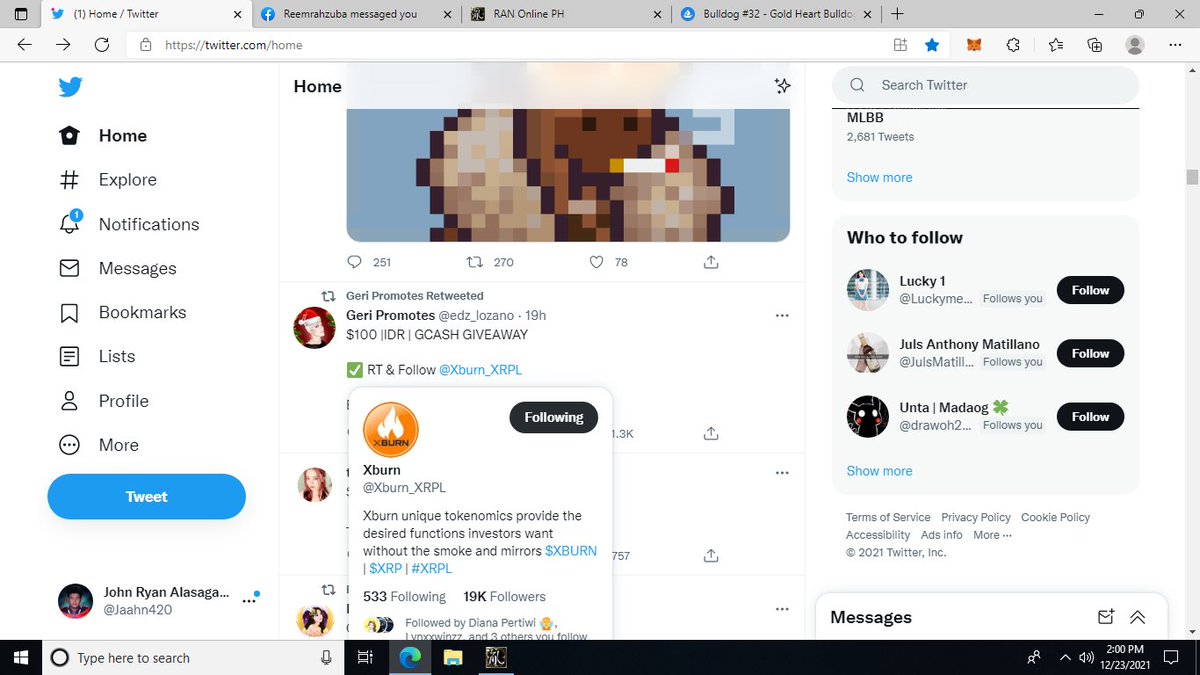Click the top tweets sparkle icon

(783, 86)
